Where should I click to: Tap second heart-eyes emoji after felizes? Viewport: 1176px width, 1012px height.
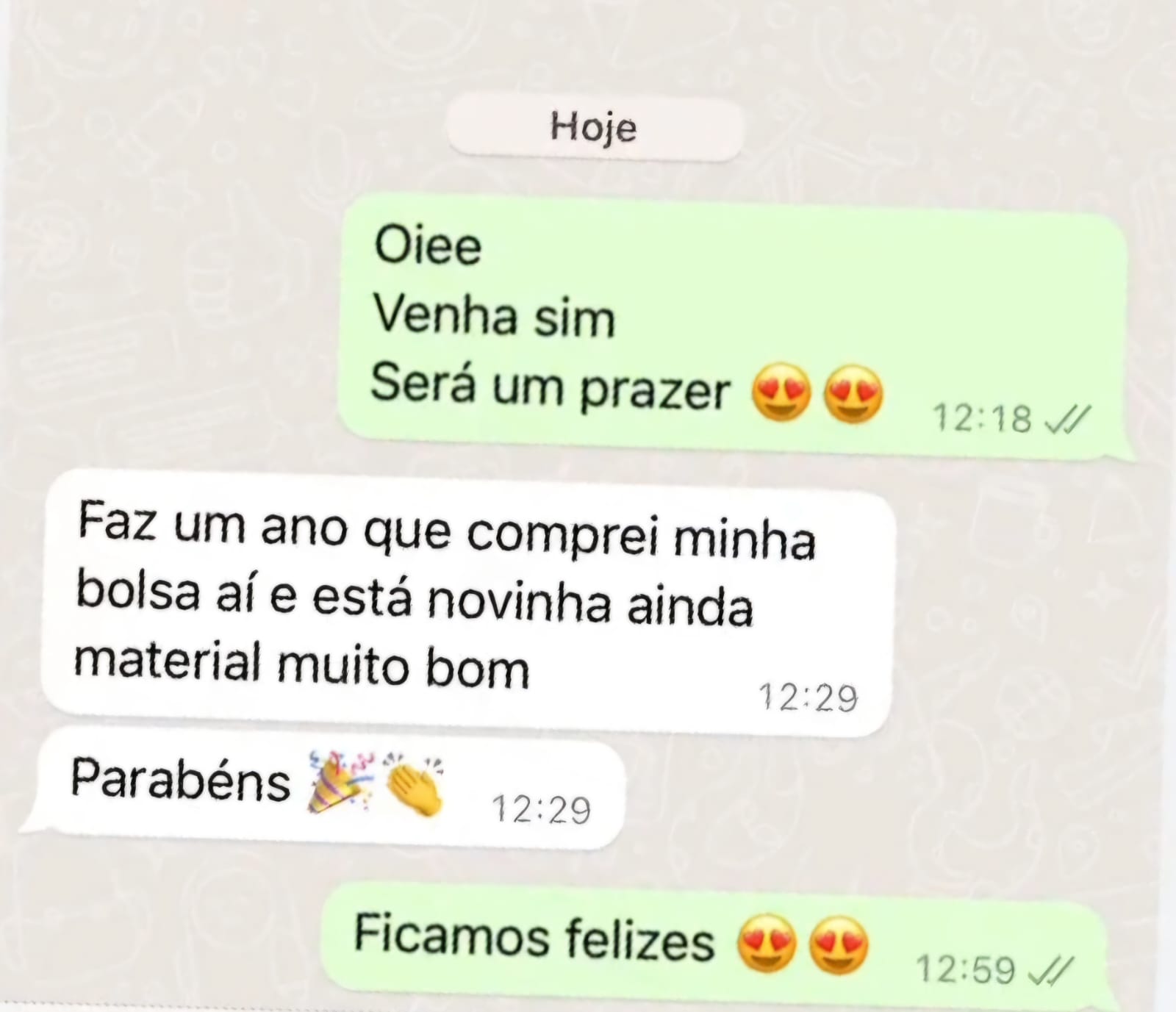point(839,945)
